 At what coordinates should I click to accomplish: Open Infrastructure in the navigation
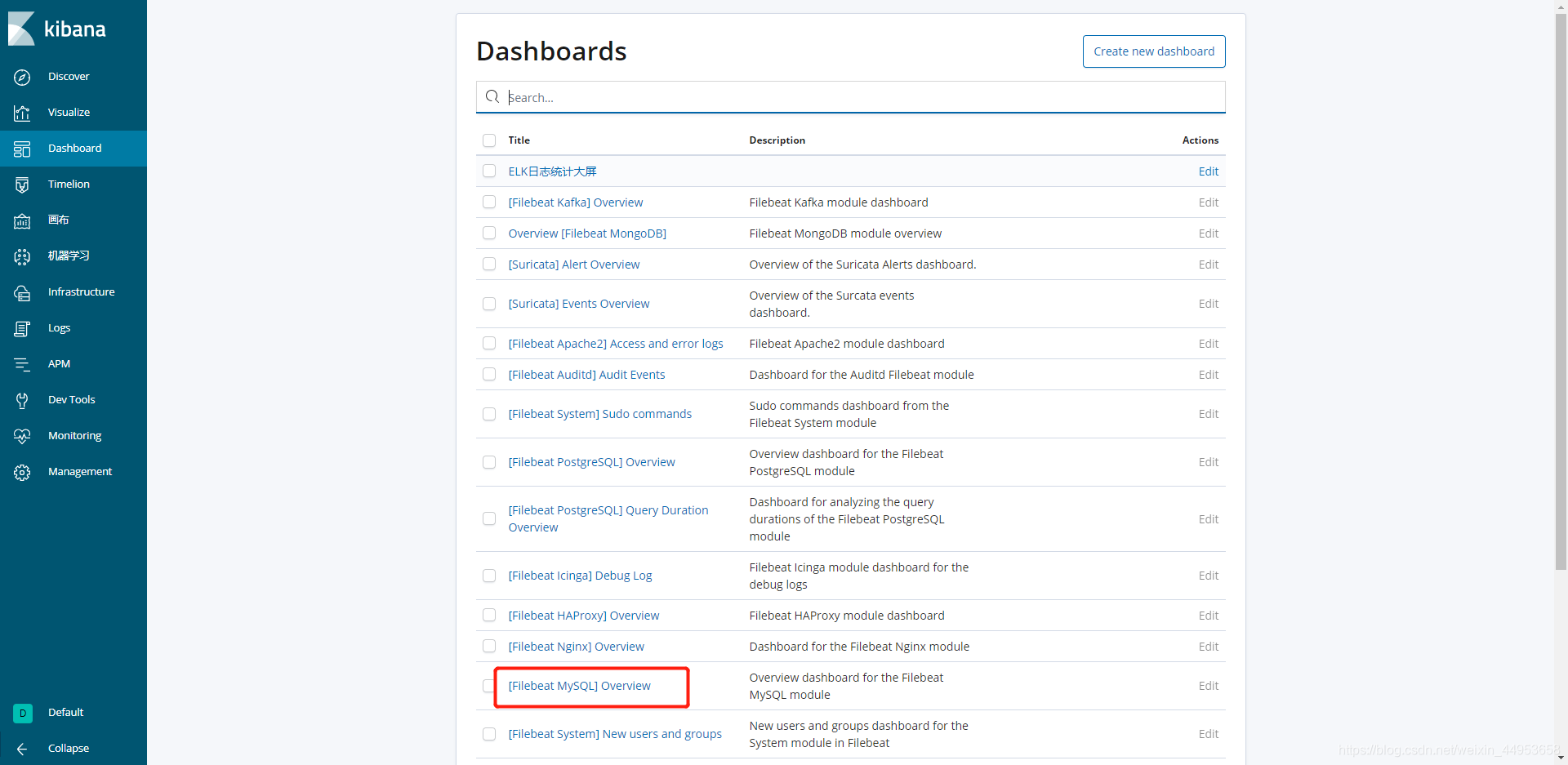(81, 292)
